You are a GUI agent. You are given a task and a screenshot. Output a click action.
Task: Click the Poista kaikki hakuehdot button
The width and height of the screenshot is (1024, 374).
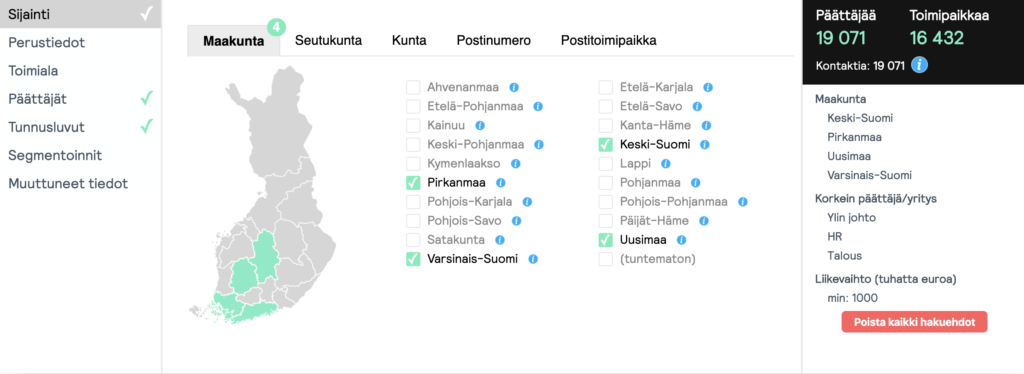click(914, 322)
